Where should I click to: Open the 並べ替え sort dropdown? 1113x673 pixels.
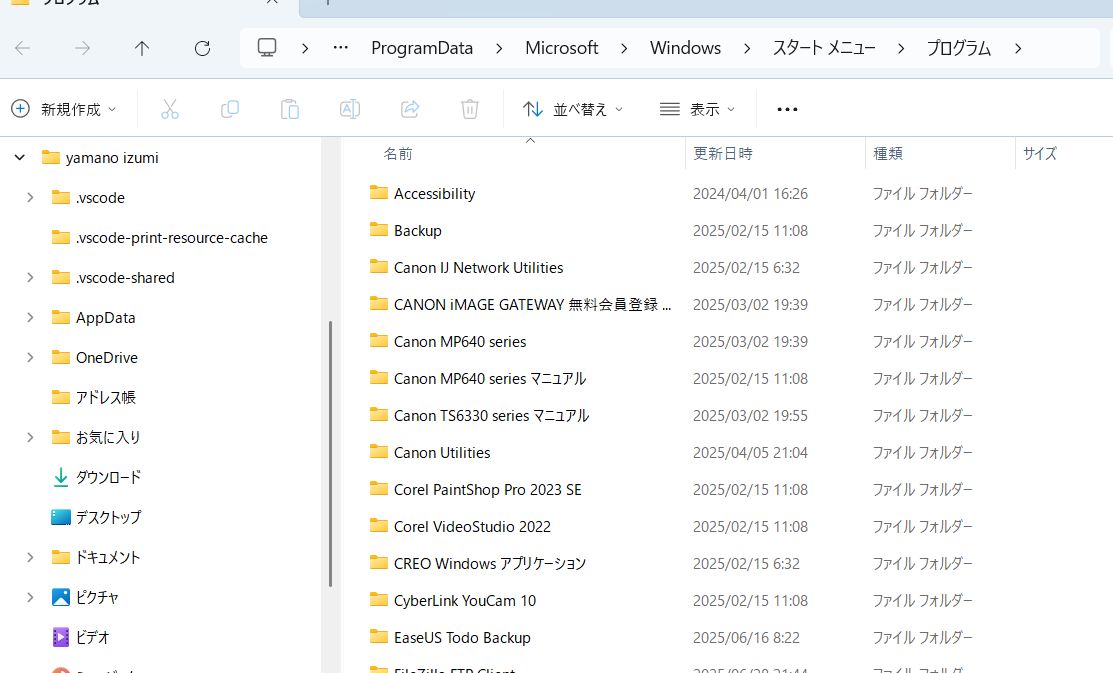tap(573, 109)
